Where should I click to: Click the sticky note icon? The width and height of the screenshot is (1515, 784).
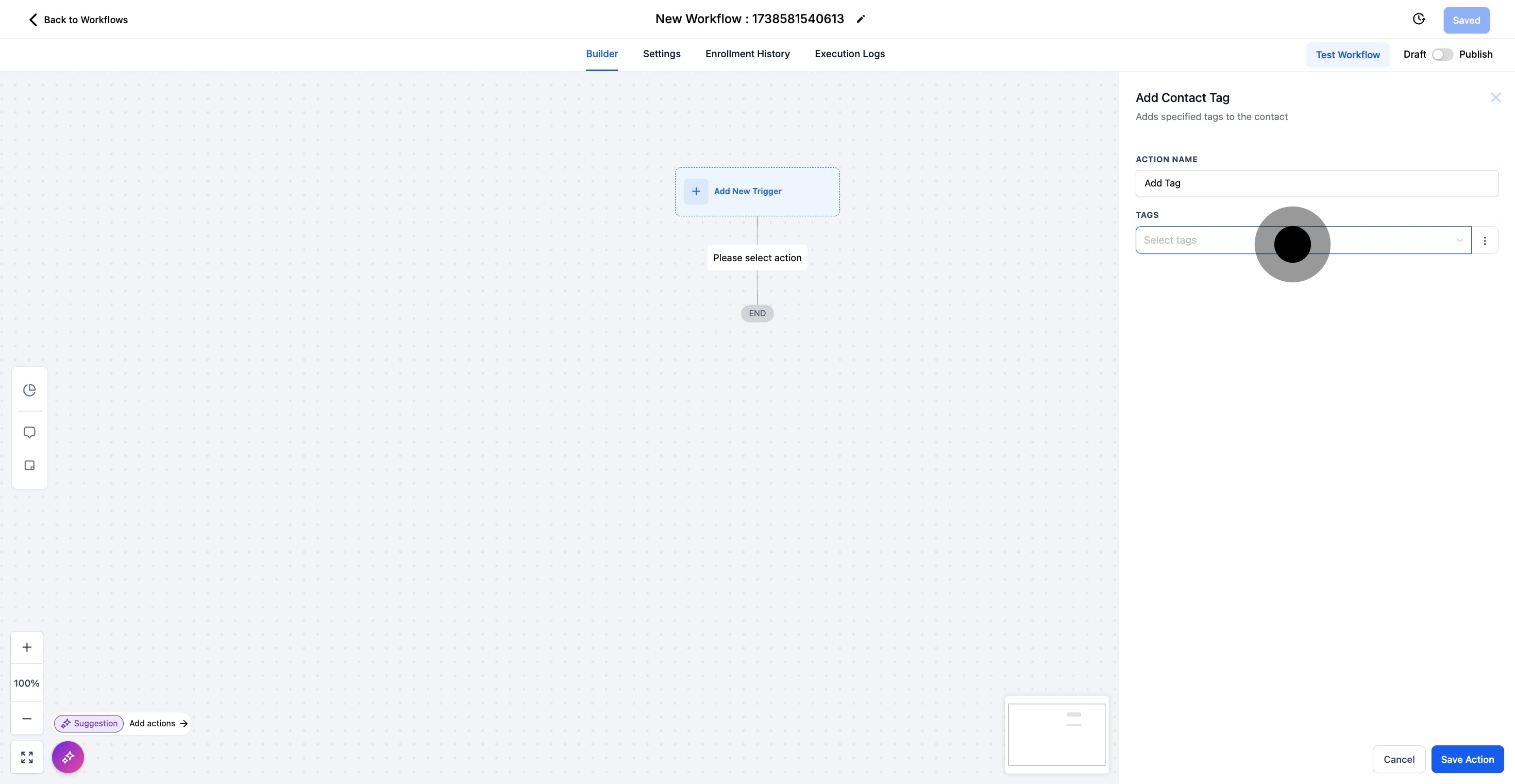(x=29, y=466)
